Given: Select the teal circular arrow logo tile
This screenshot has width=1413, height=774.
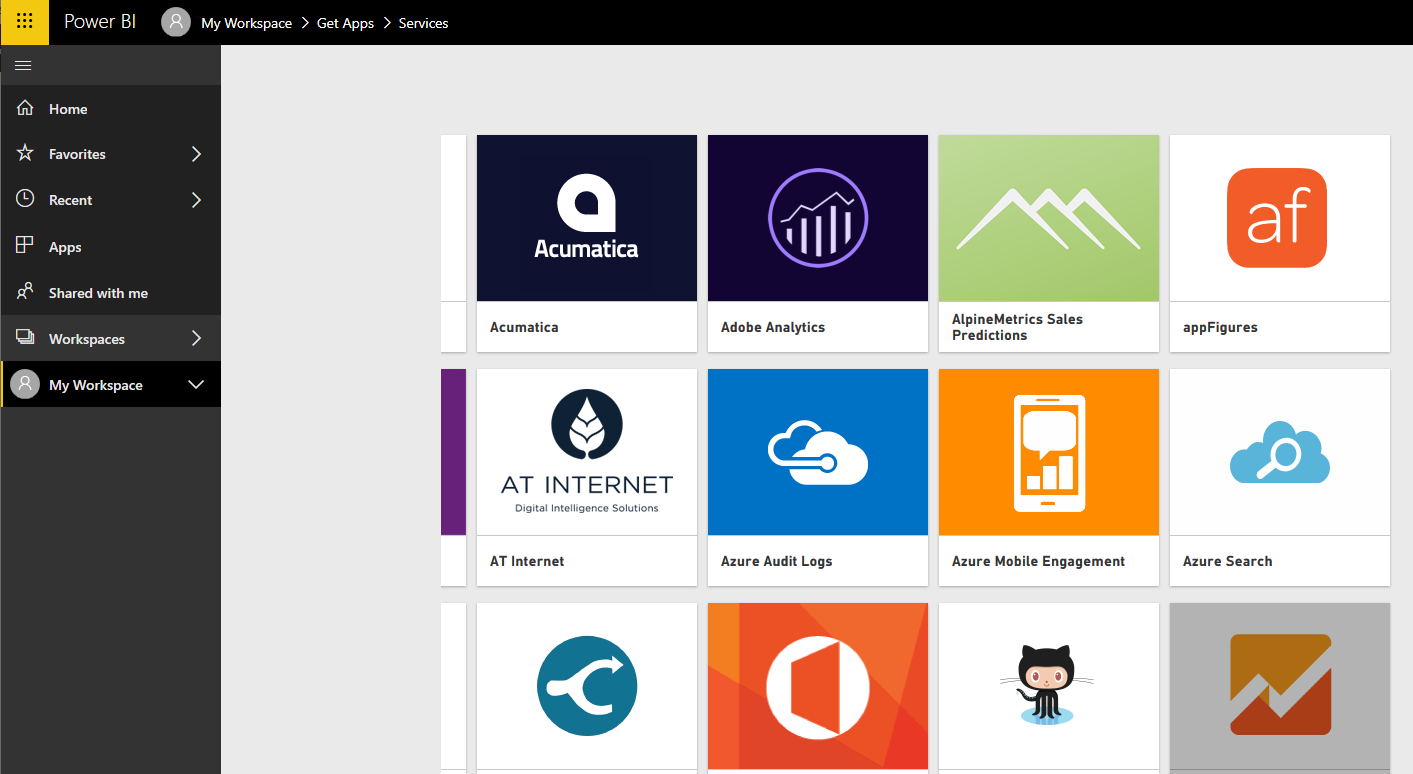Looking at the screenshot, I should pos(587,686).
